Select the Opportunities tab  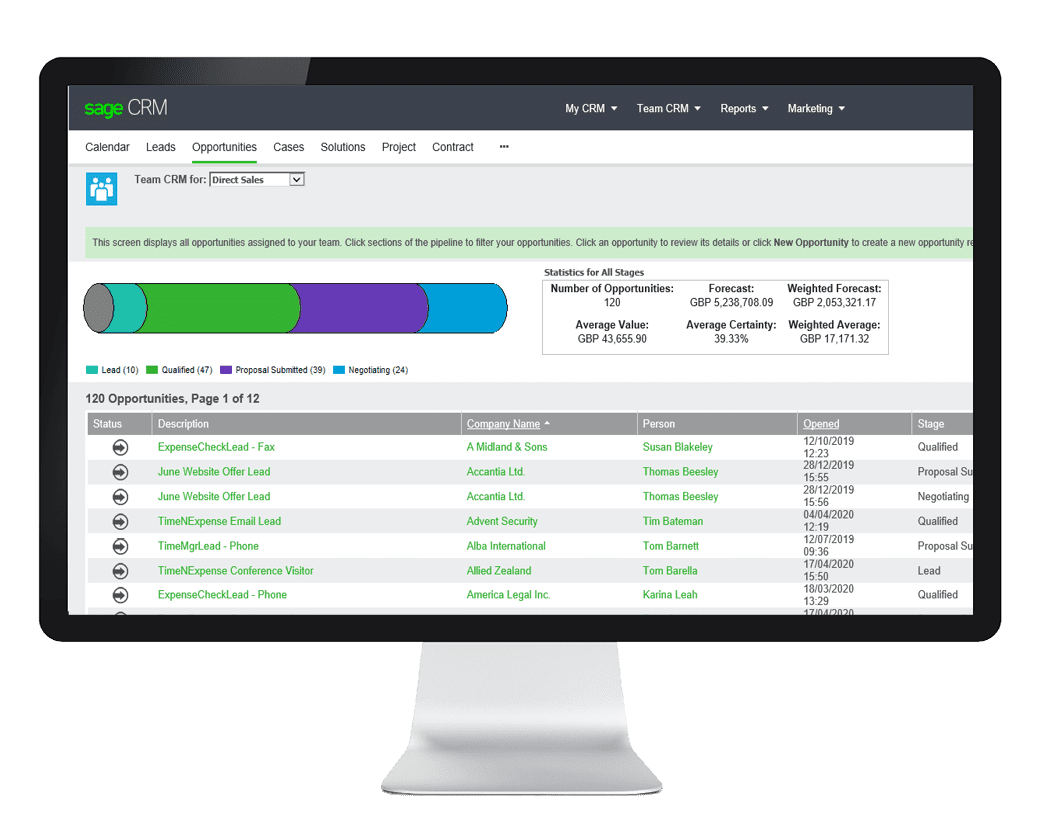224,147
